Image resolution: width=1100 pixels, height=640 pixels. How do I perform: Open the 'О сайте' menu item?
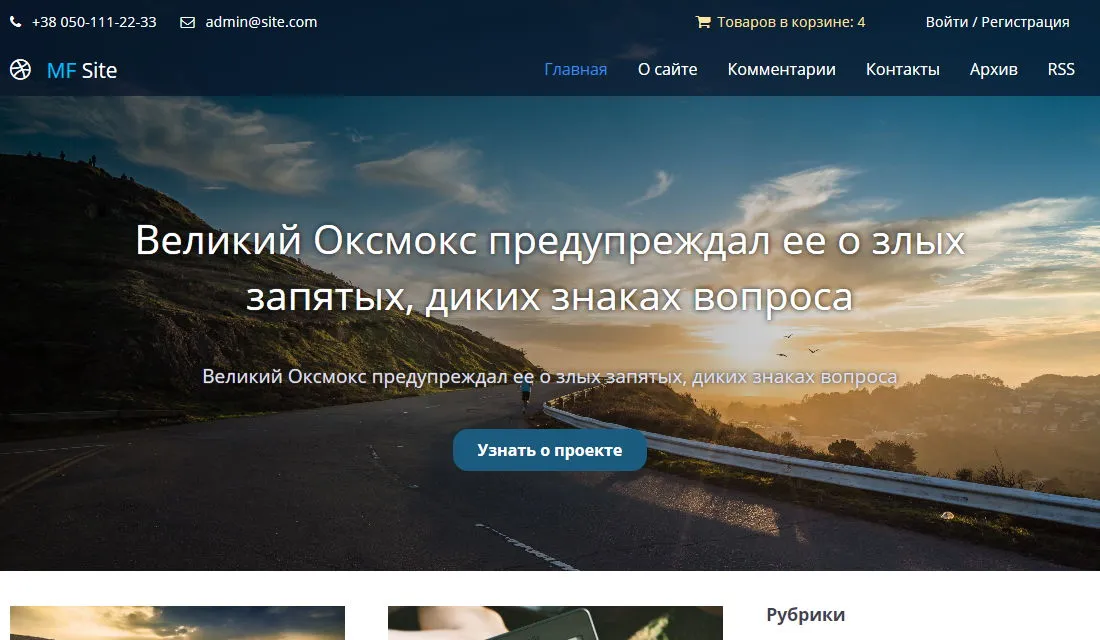667,69
